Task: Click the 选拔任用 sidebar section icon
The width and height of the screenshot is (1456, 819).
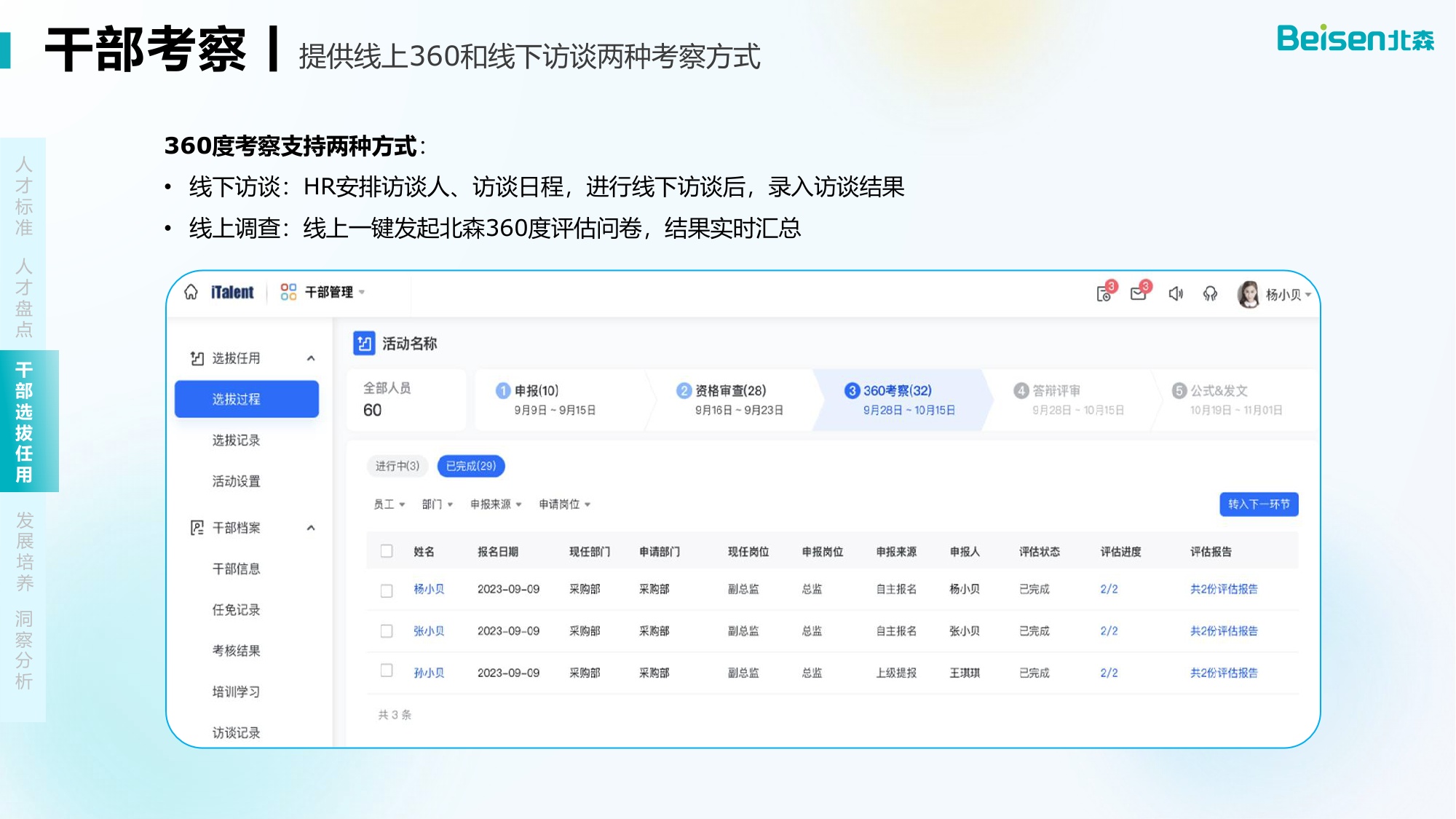Action: tap(197, 358)
